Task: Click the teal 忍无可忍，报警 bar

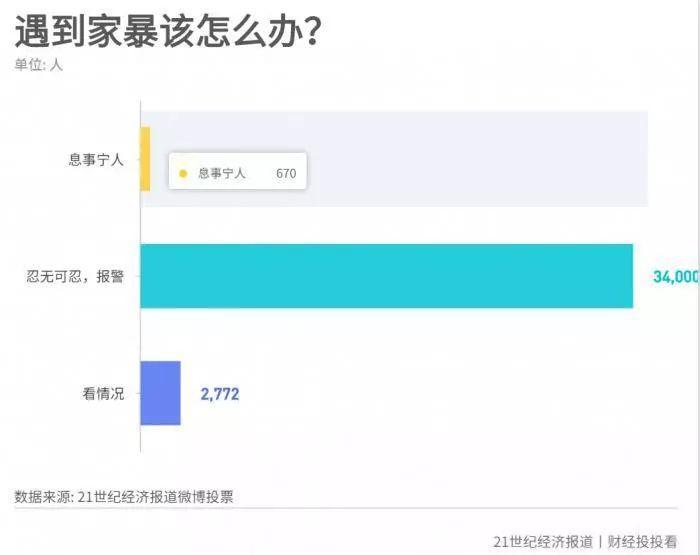Action: coord(387,276)
